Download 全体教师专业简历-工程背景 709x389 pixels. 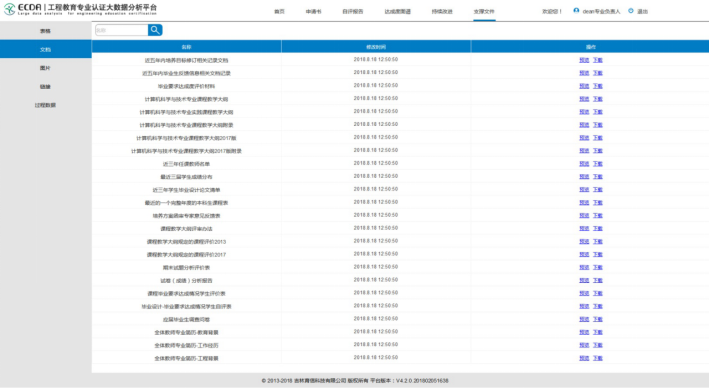(x=598, y=358)
